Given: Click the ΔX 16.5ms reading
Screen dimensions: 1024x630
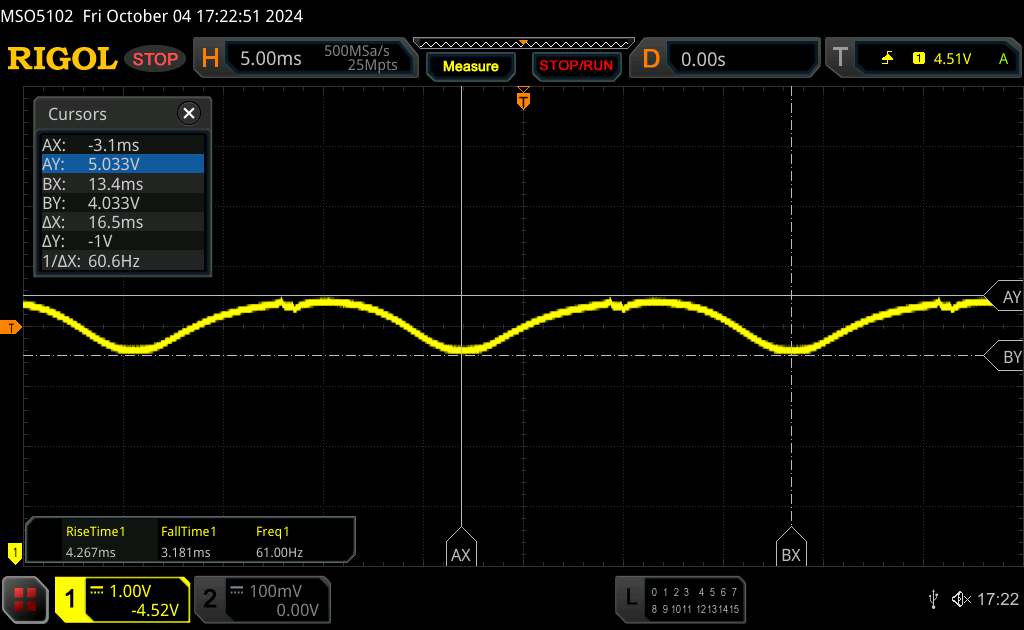Looking at the screenshot, I should click(x=123, y=222).
